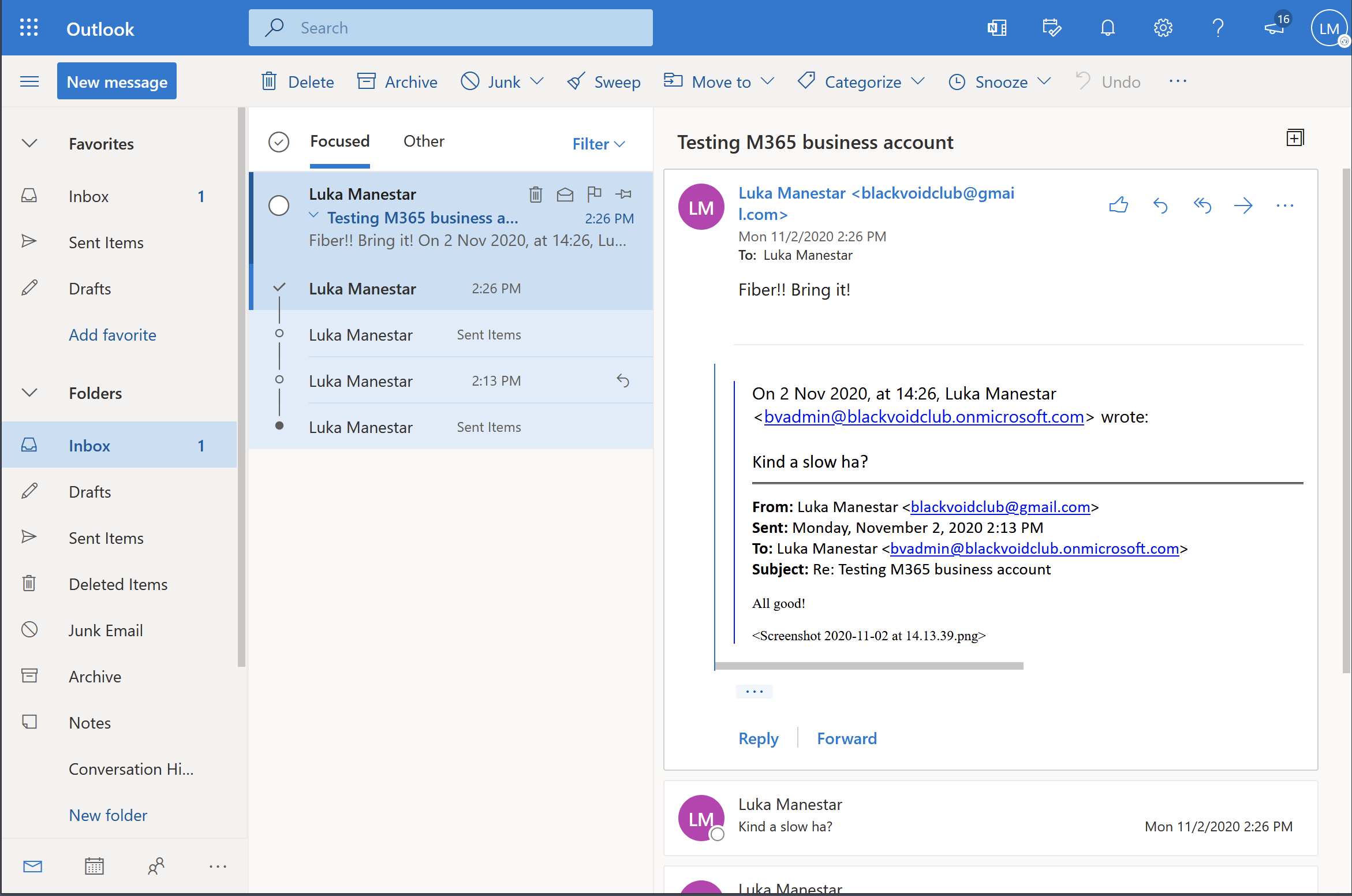Show hidden message content dots
Screen dimensions: 1352x896
pos(754,691)
